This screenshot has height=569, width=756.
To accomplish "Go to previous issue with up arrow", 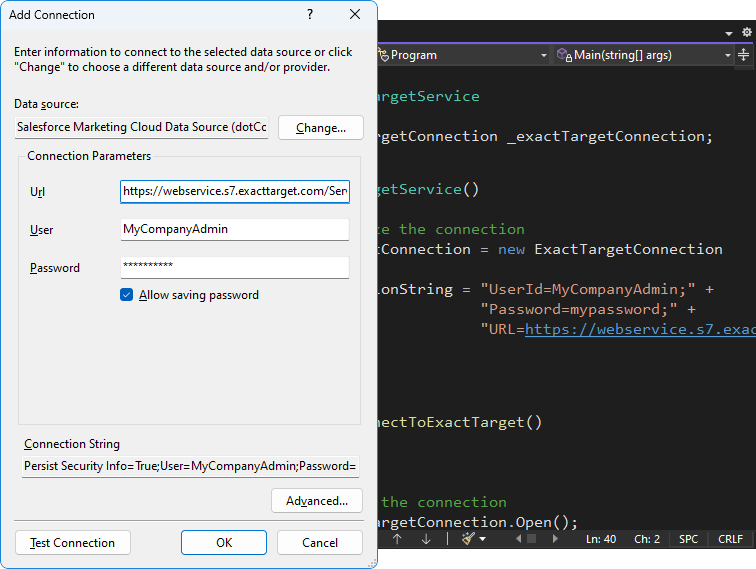I will point(397,539).
